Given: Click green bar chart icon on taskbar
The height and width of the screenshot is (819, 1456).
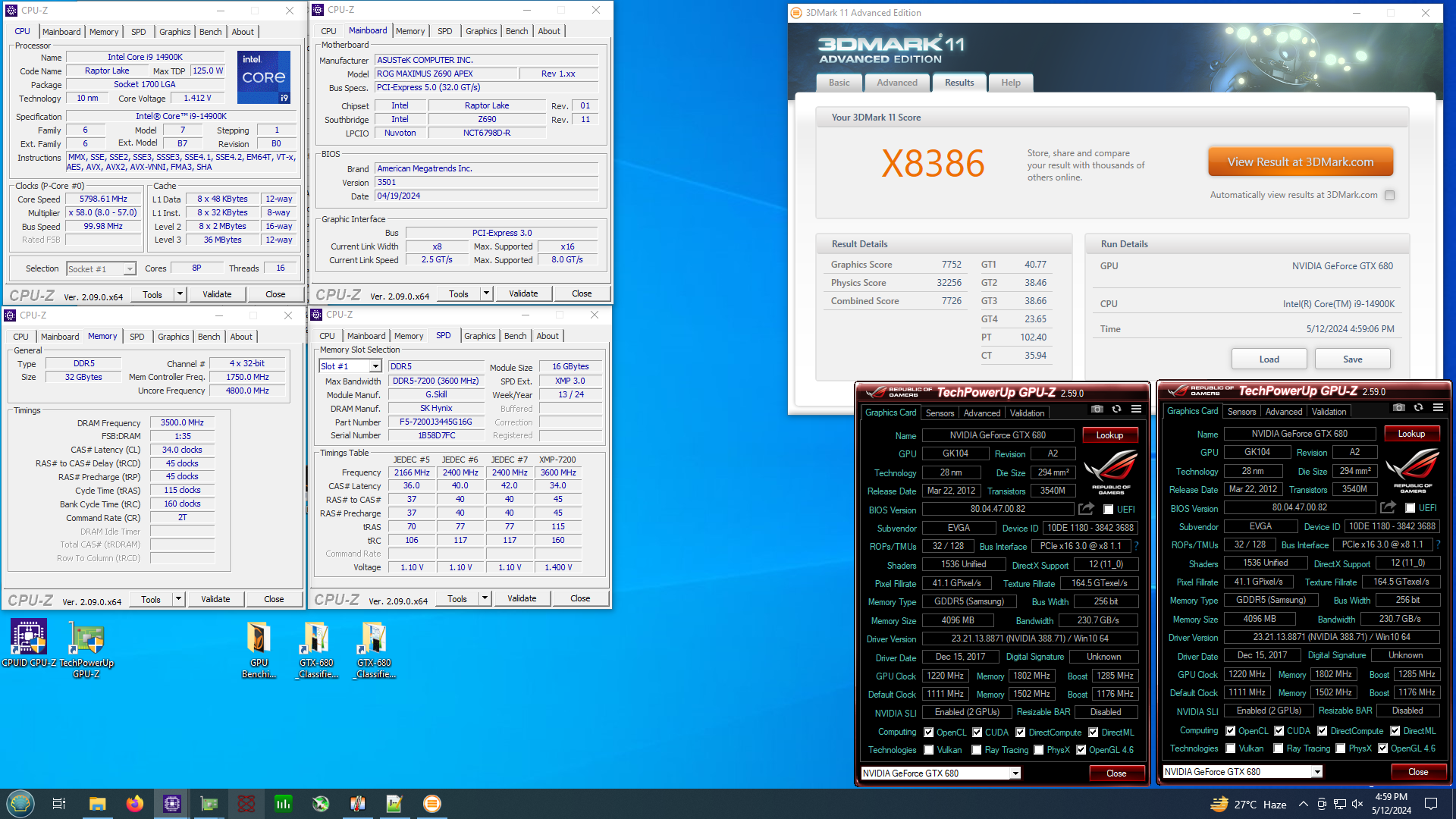Looking at the screenshot, I should (x=284, y=804).
